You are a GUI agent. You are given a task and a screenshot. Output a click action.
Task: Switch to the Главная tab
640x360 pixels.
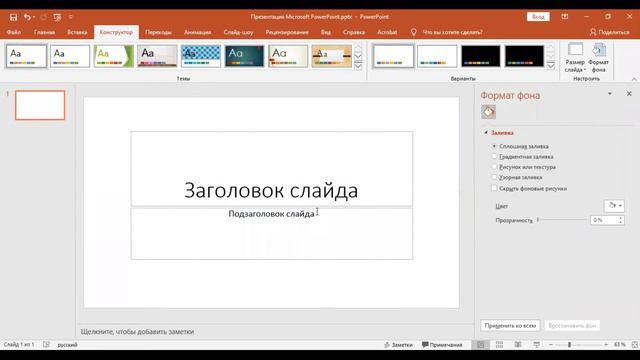(x=44, y=32)
